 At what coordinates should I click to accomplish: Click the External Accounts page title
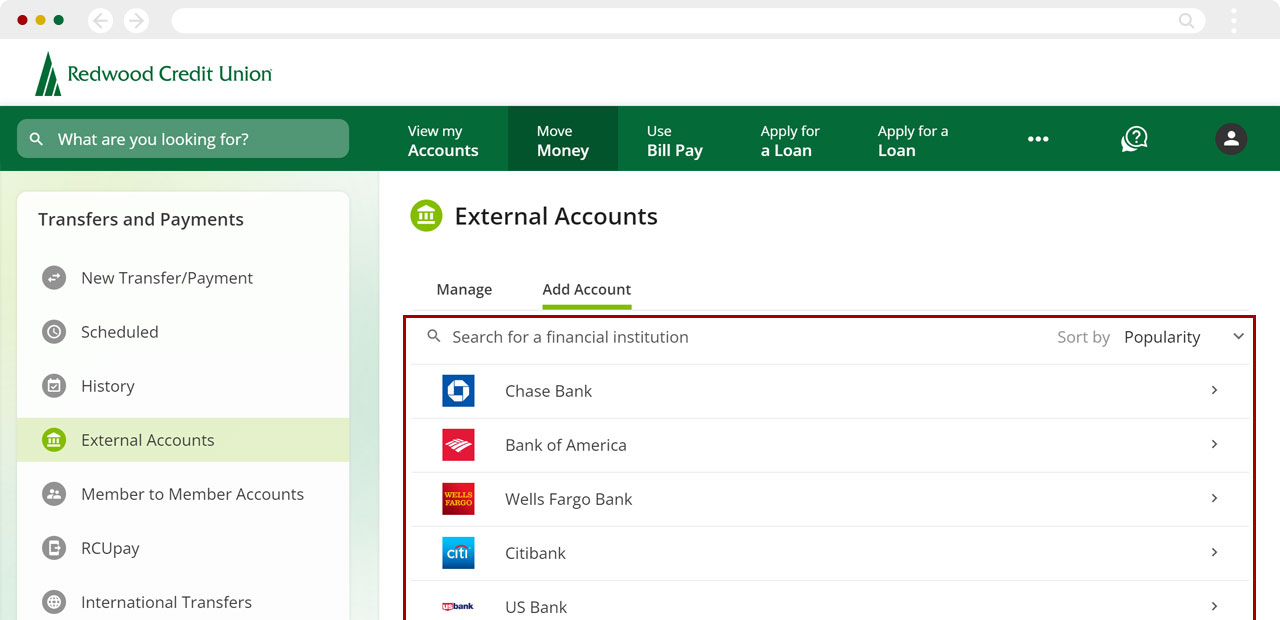pyautogui.click(x=556, y=216)
